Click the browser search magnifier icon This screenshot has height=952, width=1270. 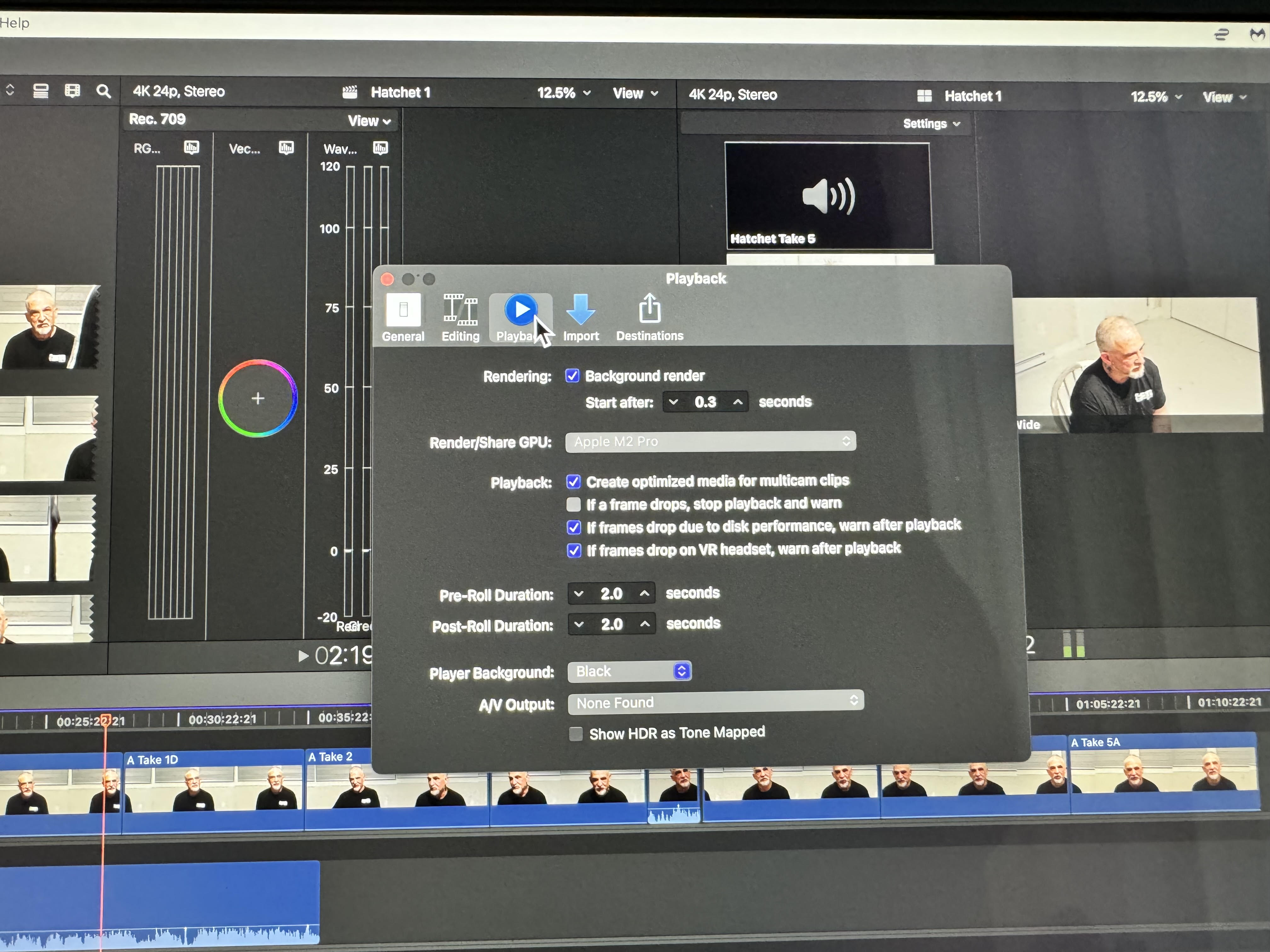pyautogui.click(x=103, y=91)
